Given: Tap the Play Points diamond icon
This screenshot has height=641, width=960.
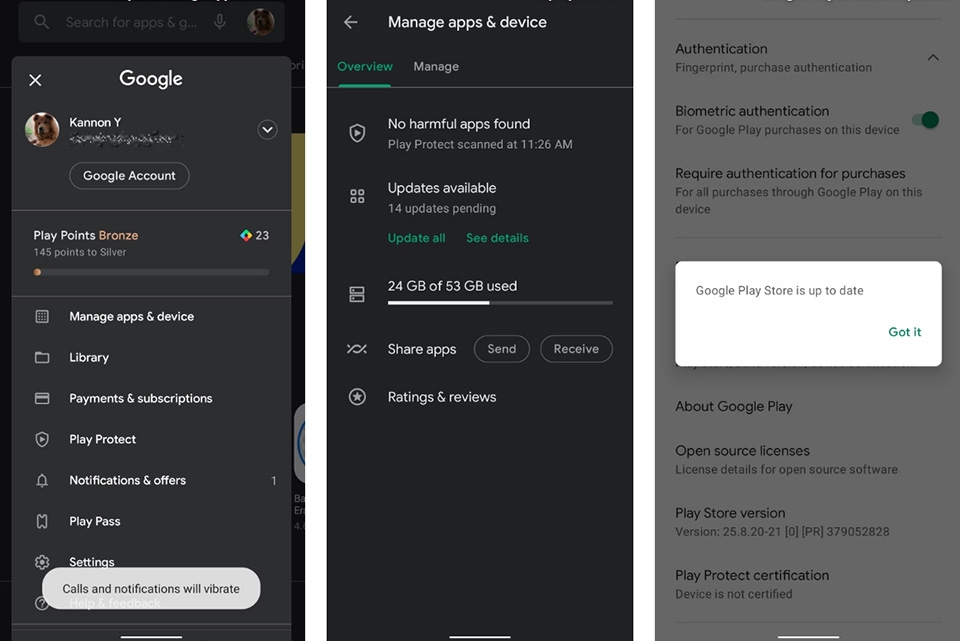Looking at the screenshot, I should [246, 235].
